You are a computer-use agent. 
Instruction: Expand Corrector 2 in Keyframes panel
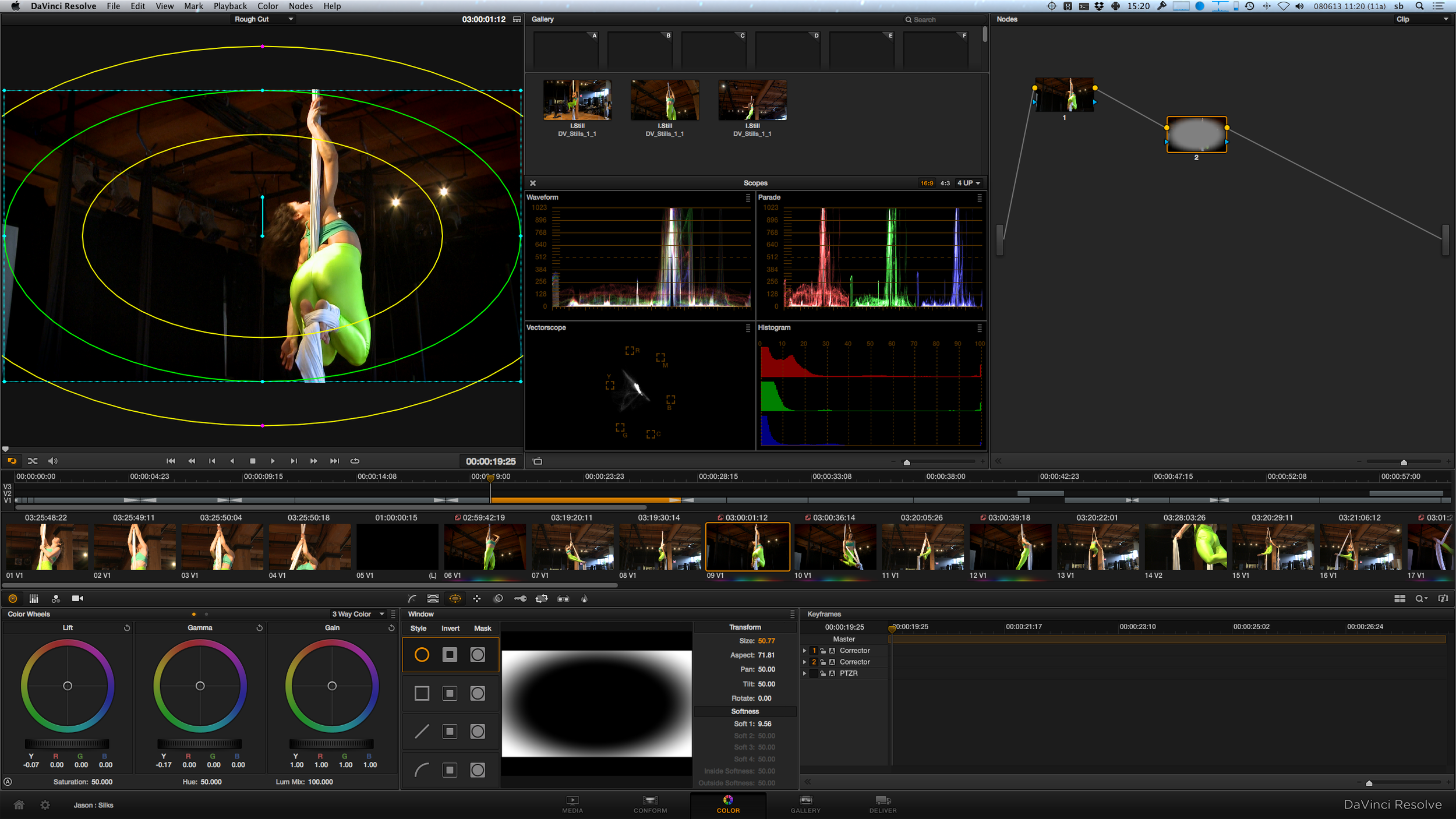tap(804, 662)
